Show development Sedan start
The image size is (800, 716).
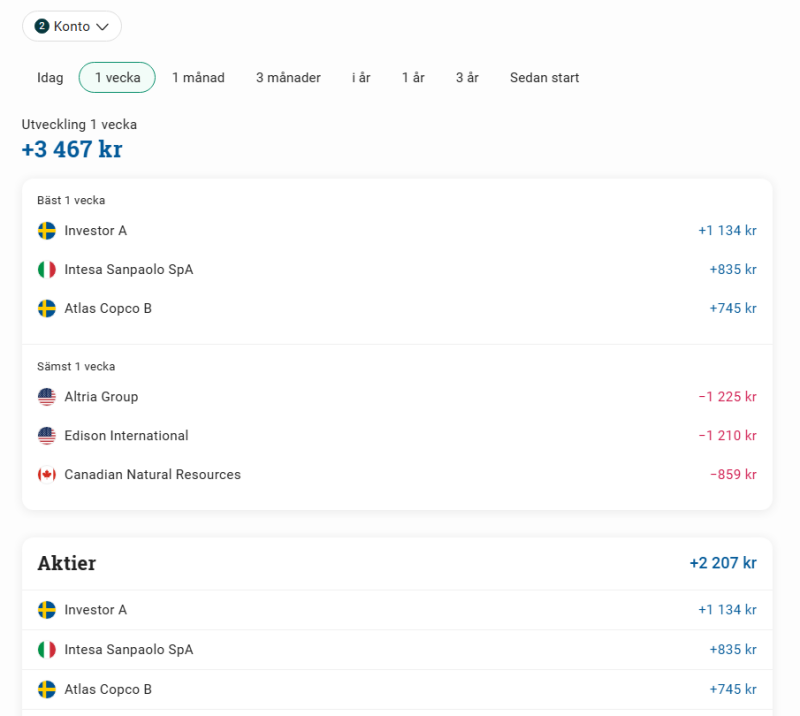click(x=544, y=78)
